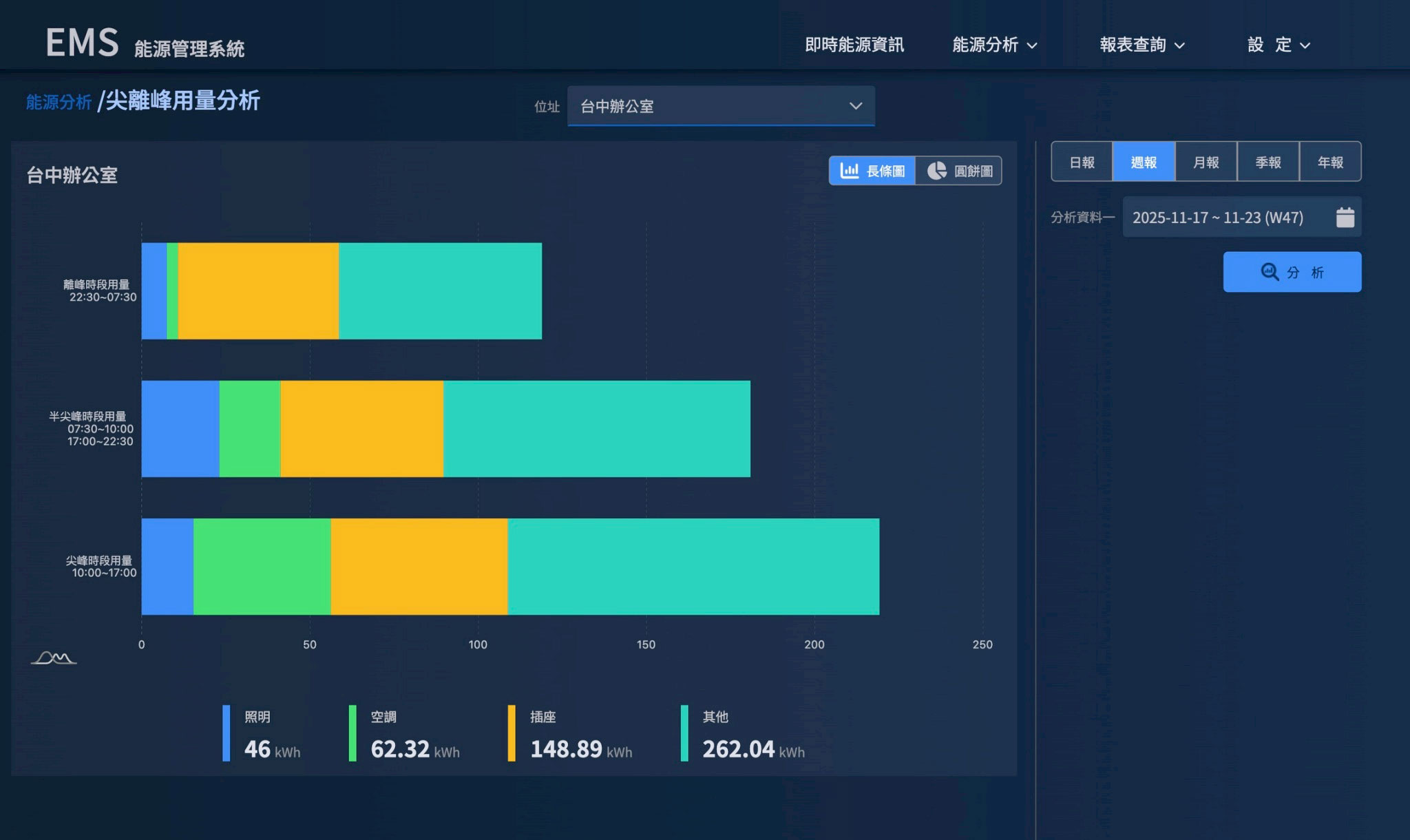Click the yellow 插座 legend swatch
This screenshot has width=1410, height=840.
(512, 733)
